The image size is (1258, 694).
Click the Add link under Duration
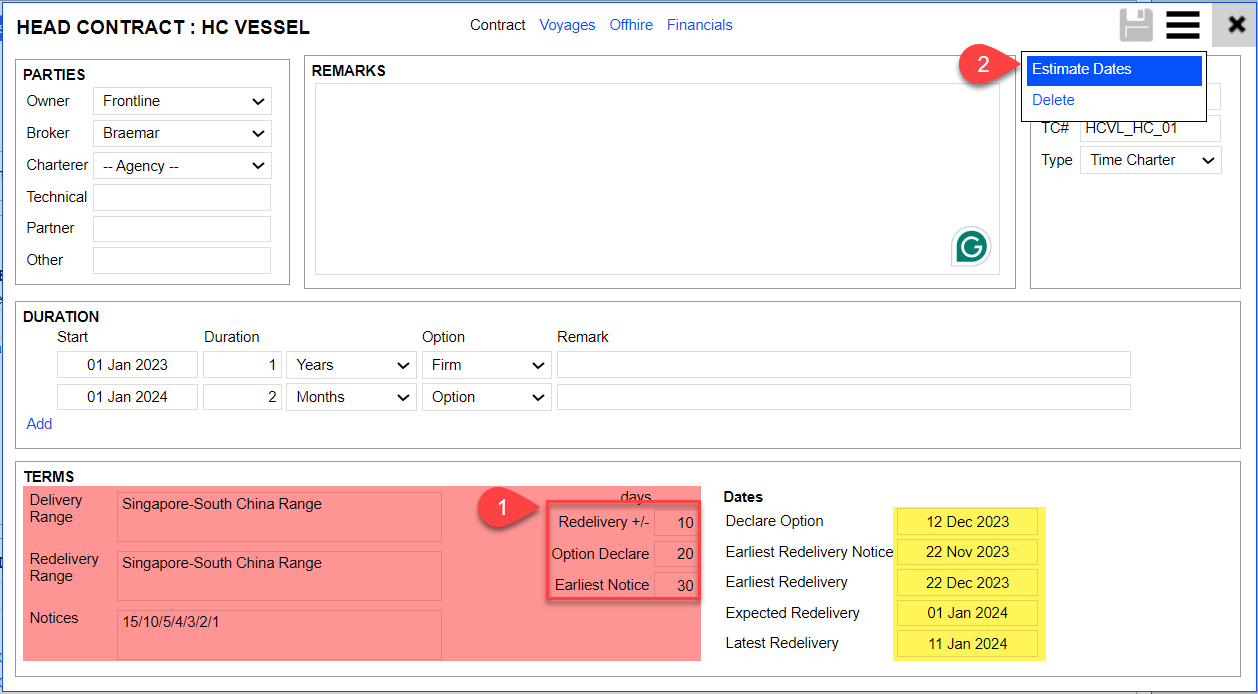point(39,424)
